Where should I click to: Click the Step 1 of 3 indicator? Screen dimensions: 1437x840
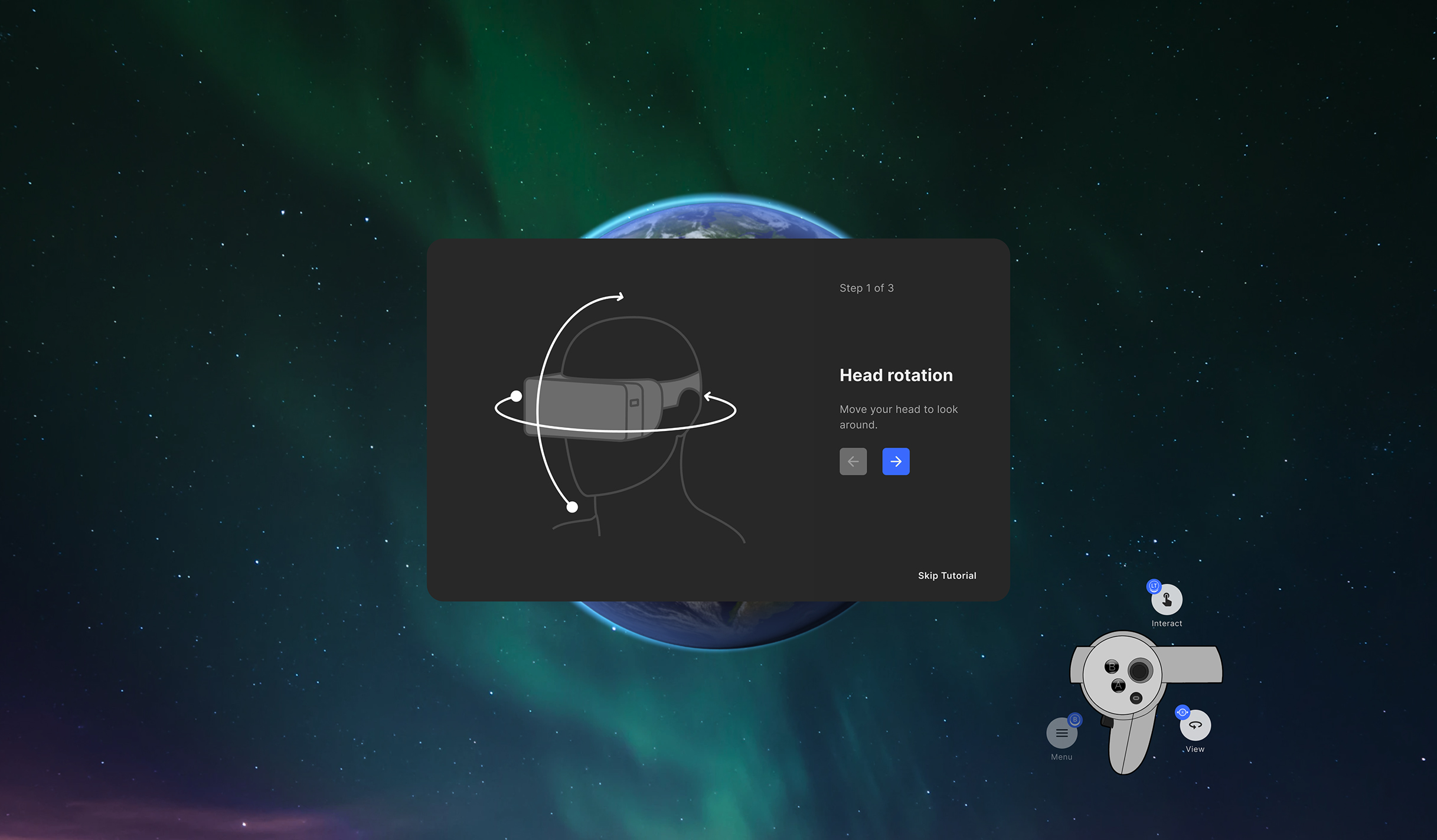point(867,288)
